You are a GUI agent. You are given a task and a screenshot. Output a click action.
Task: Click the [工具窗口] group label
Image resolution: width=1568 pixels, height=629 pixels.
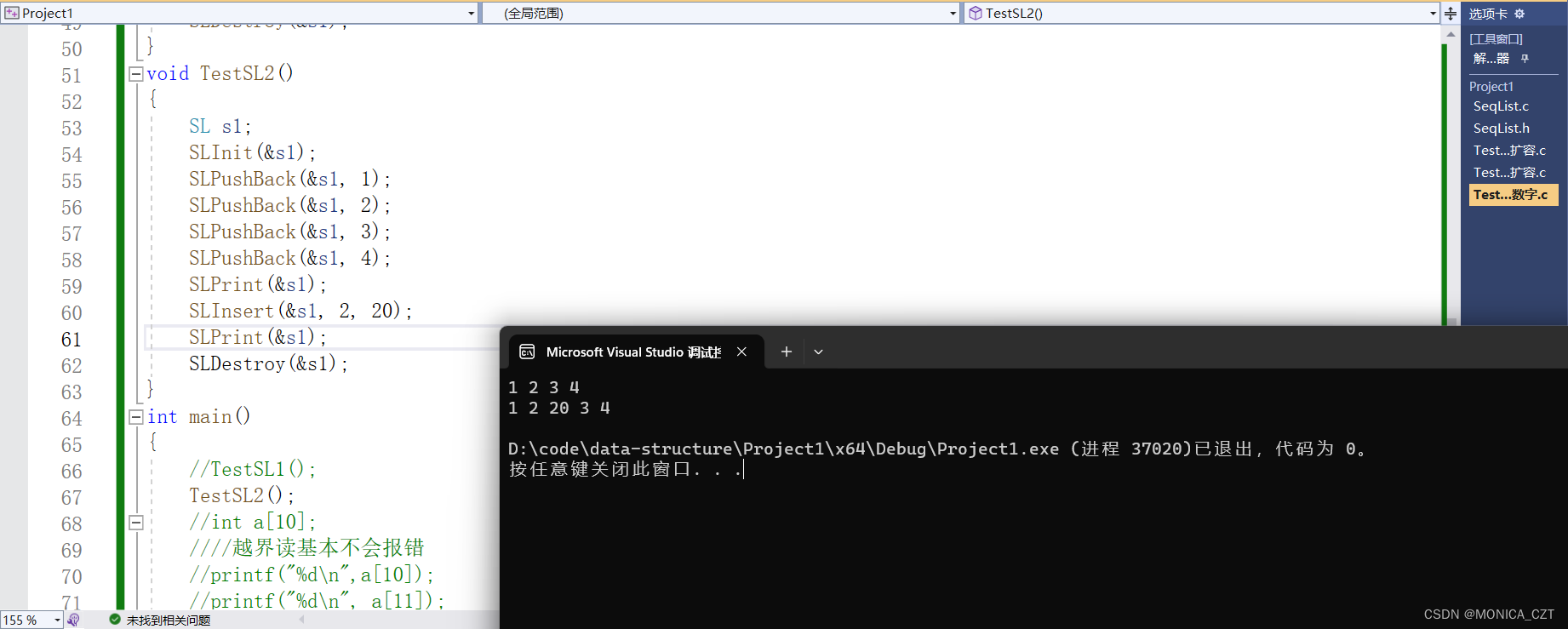click(x=1496, y=39)
